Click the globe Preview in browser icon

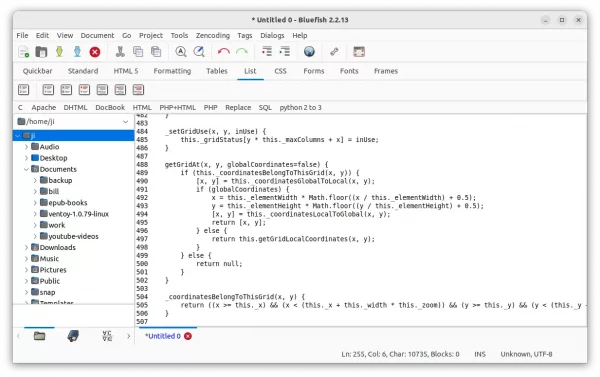click(x=309, y=52)
